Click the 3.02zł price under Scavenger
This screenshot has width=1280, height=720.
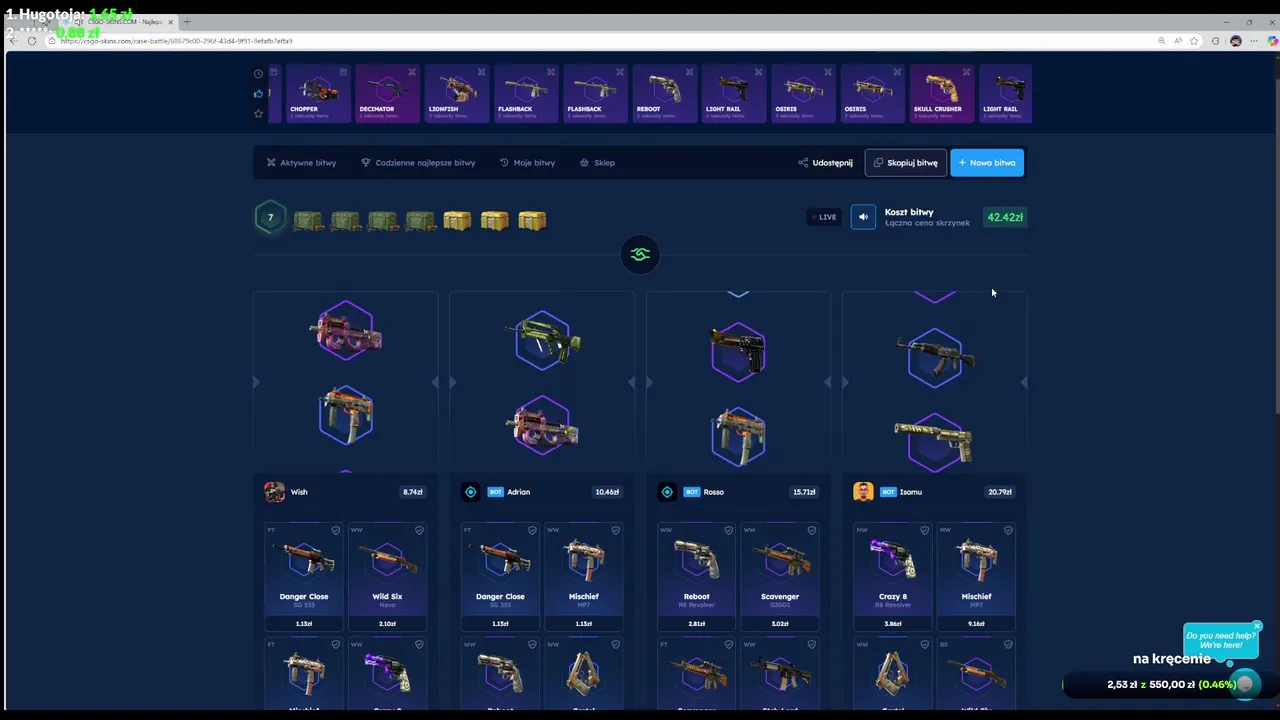[x=780, y=623]
